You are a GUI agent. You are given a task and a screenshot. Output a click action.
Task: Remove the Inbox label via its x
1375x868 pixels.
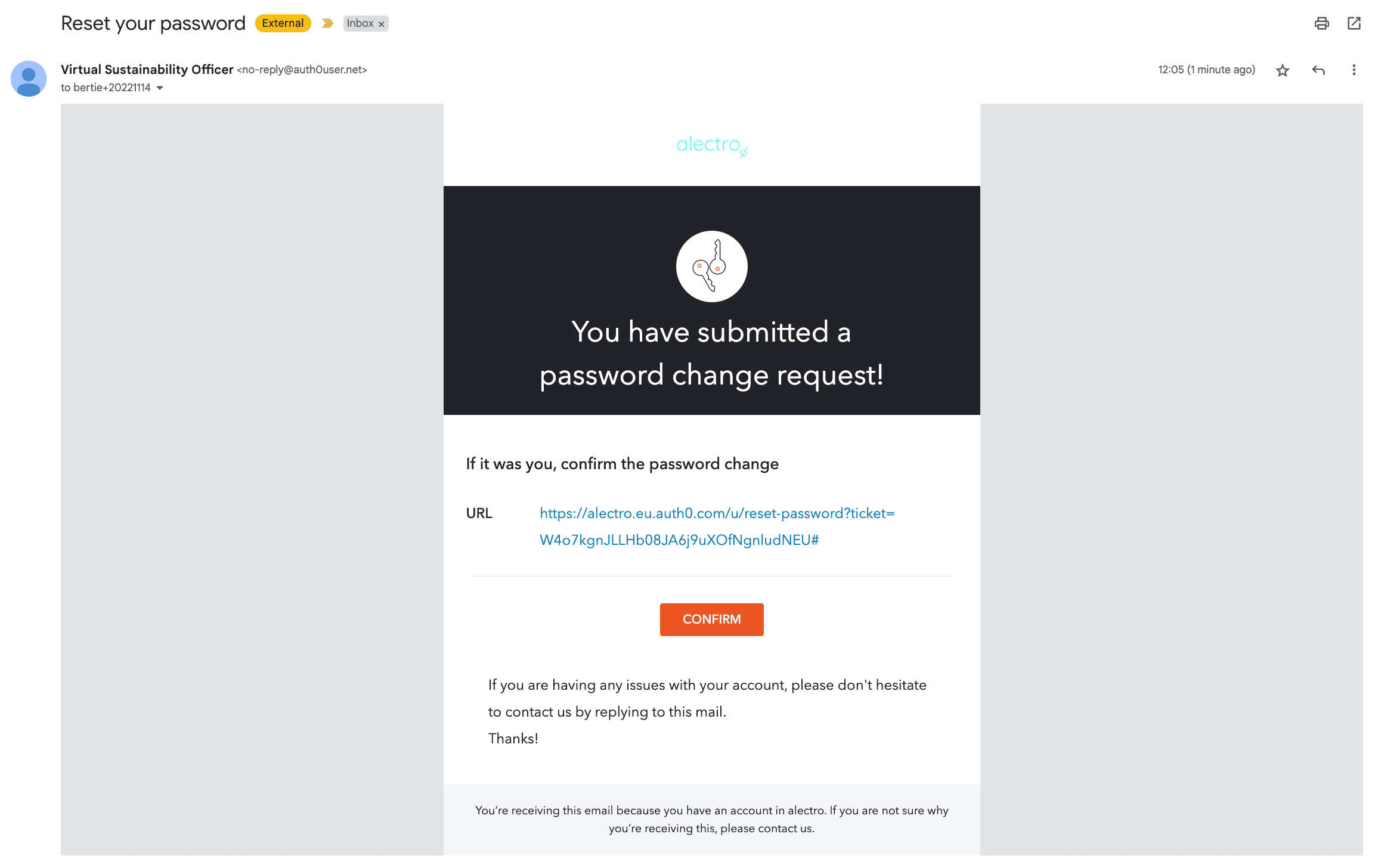point(382,24)
